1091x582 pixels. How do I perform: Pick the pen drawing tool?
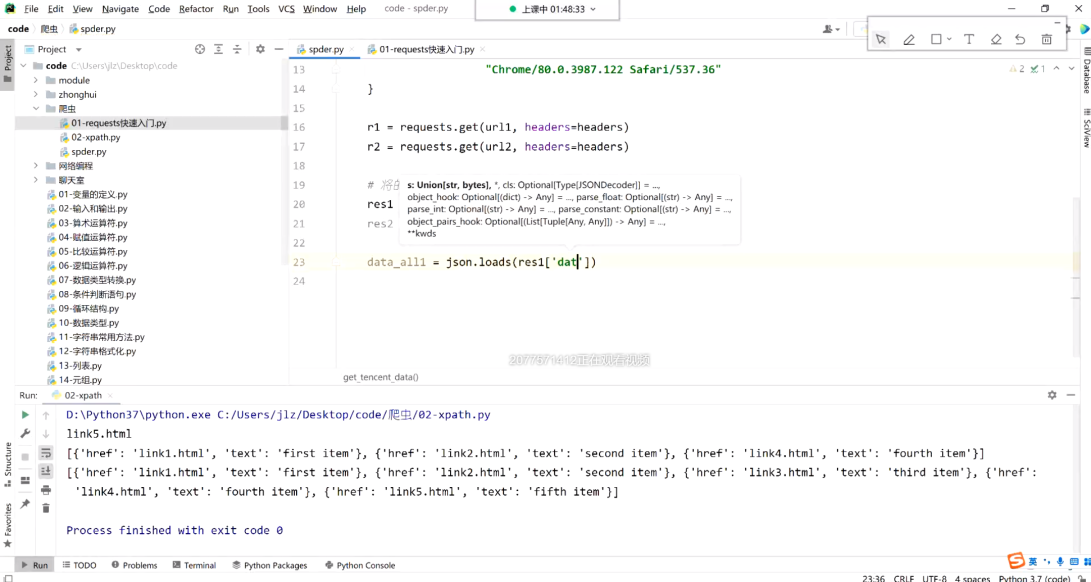click(x=909, y=40)
